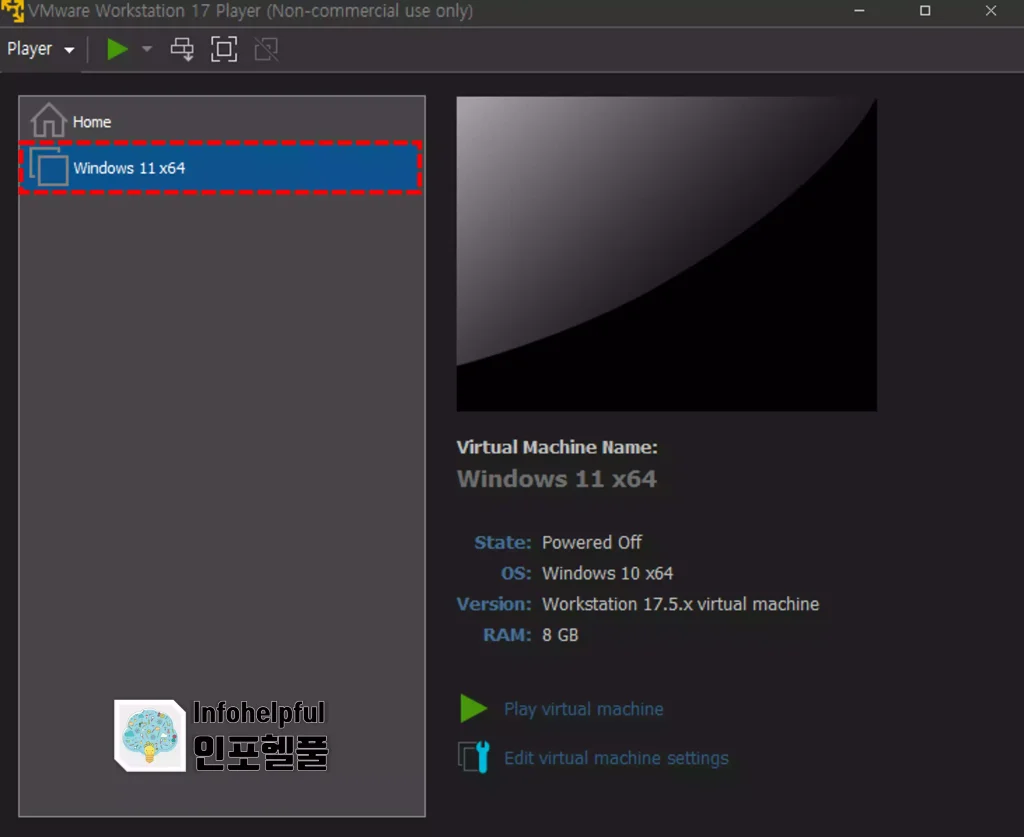Close the VMware Player window
Image resolution: width=1024 pixels, height=837 pixels.
click(991, 11)
